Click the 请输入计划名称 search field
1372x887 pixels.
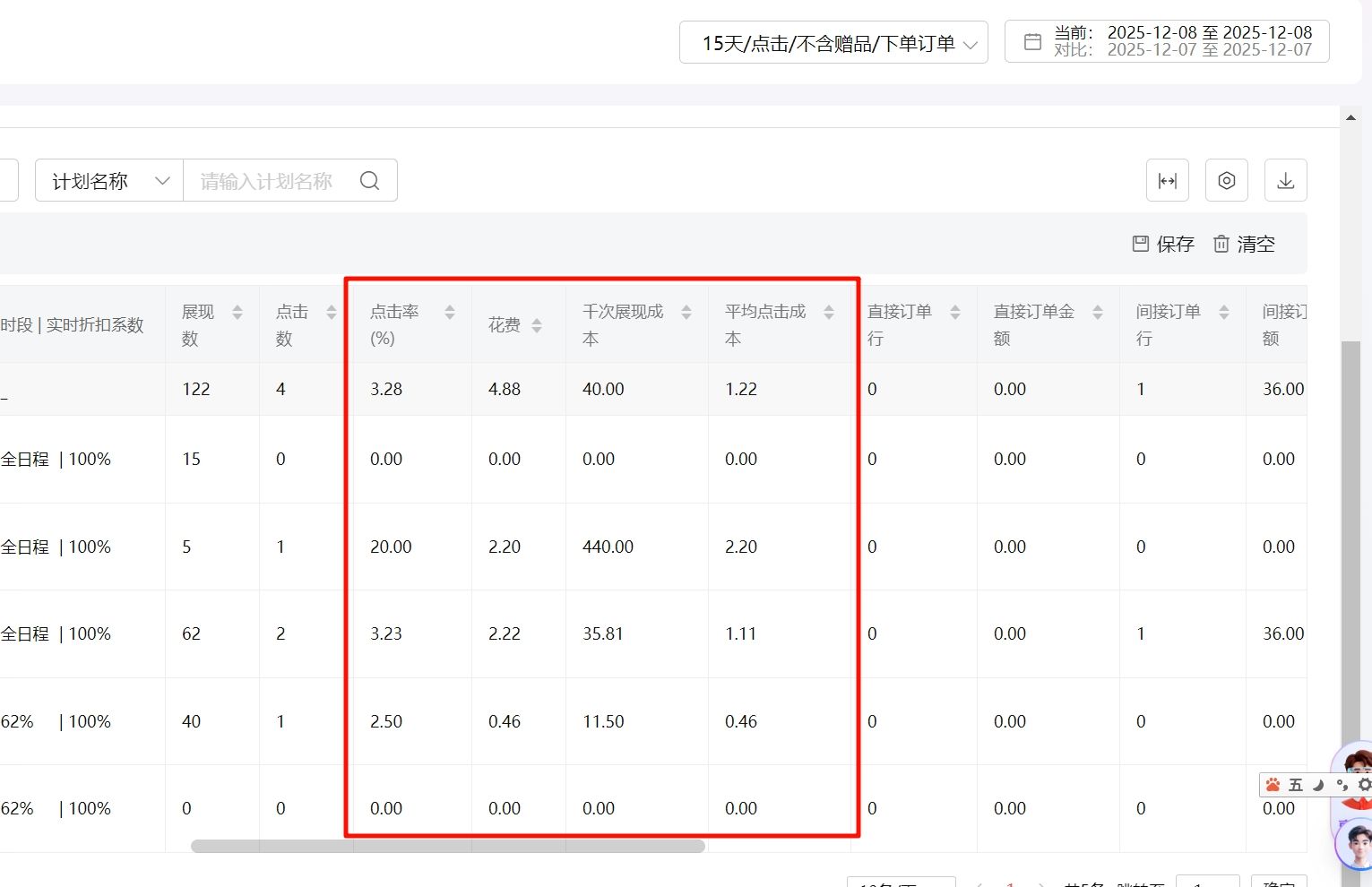[269, 181]
